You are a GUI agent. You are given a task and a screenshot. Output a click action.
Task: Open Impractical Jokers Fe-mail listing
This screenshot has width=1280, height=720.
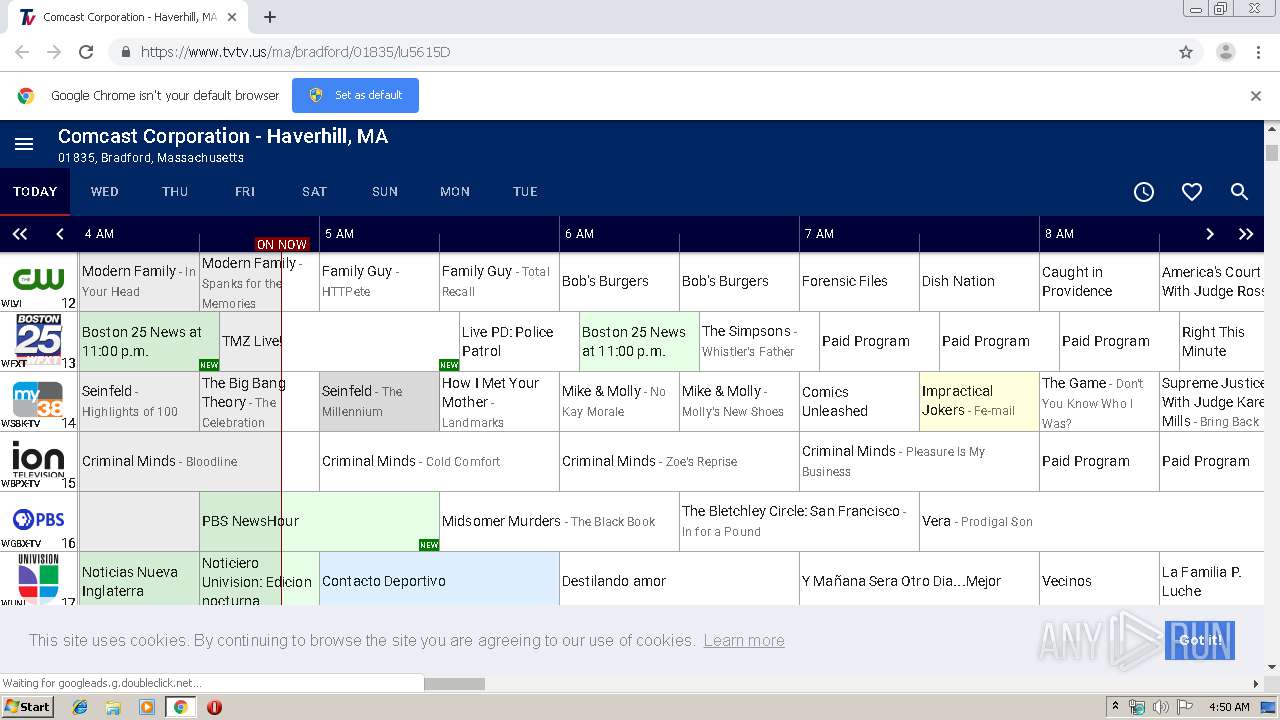(979, 402)
